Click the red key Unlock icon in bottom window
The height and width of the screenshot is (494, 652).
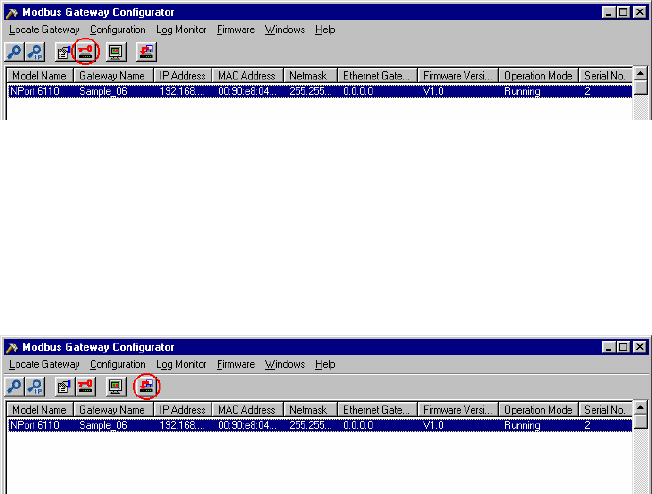86,387
